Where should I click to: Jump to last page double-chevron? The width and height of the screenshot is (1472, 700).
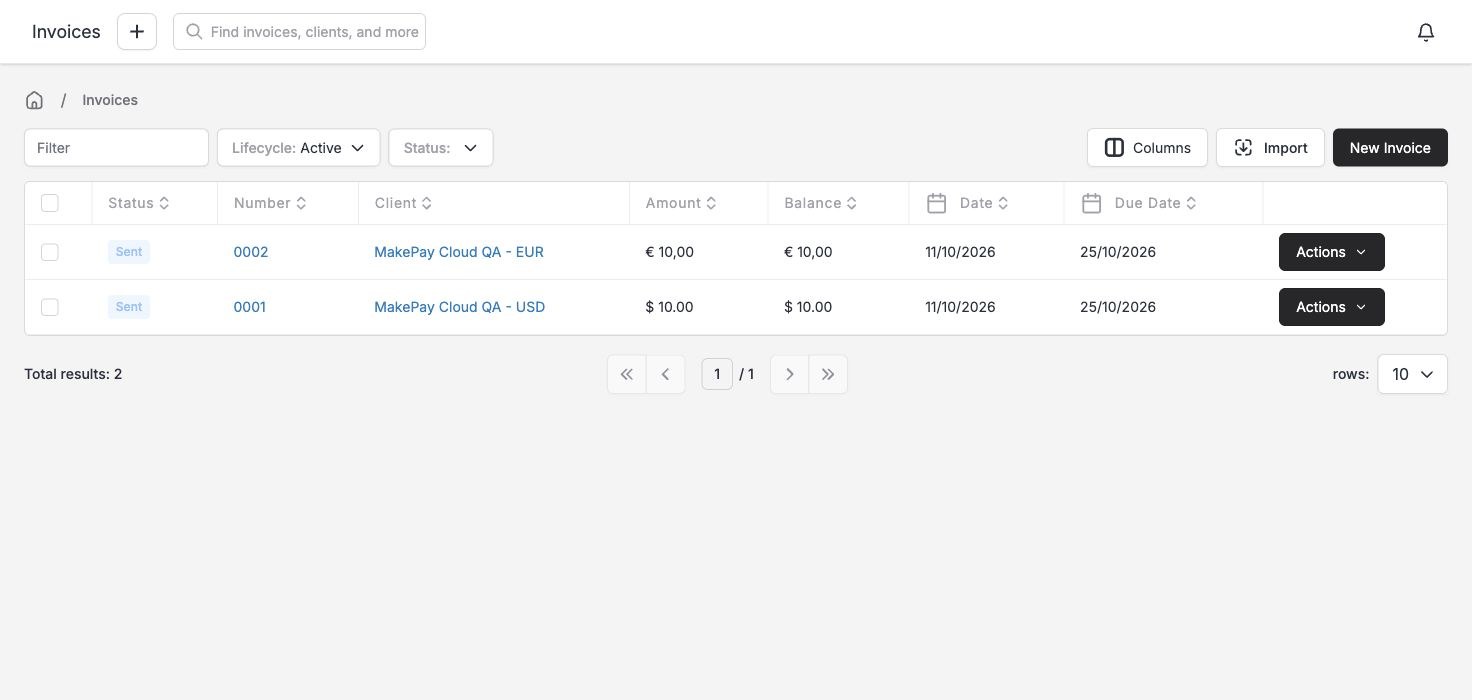[828, 374]
